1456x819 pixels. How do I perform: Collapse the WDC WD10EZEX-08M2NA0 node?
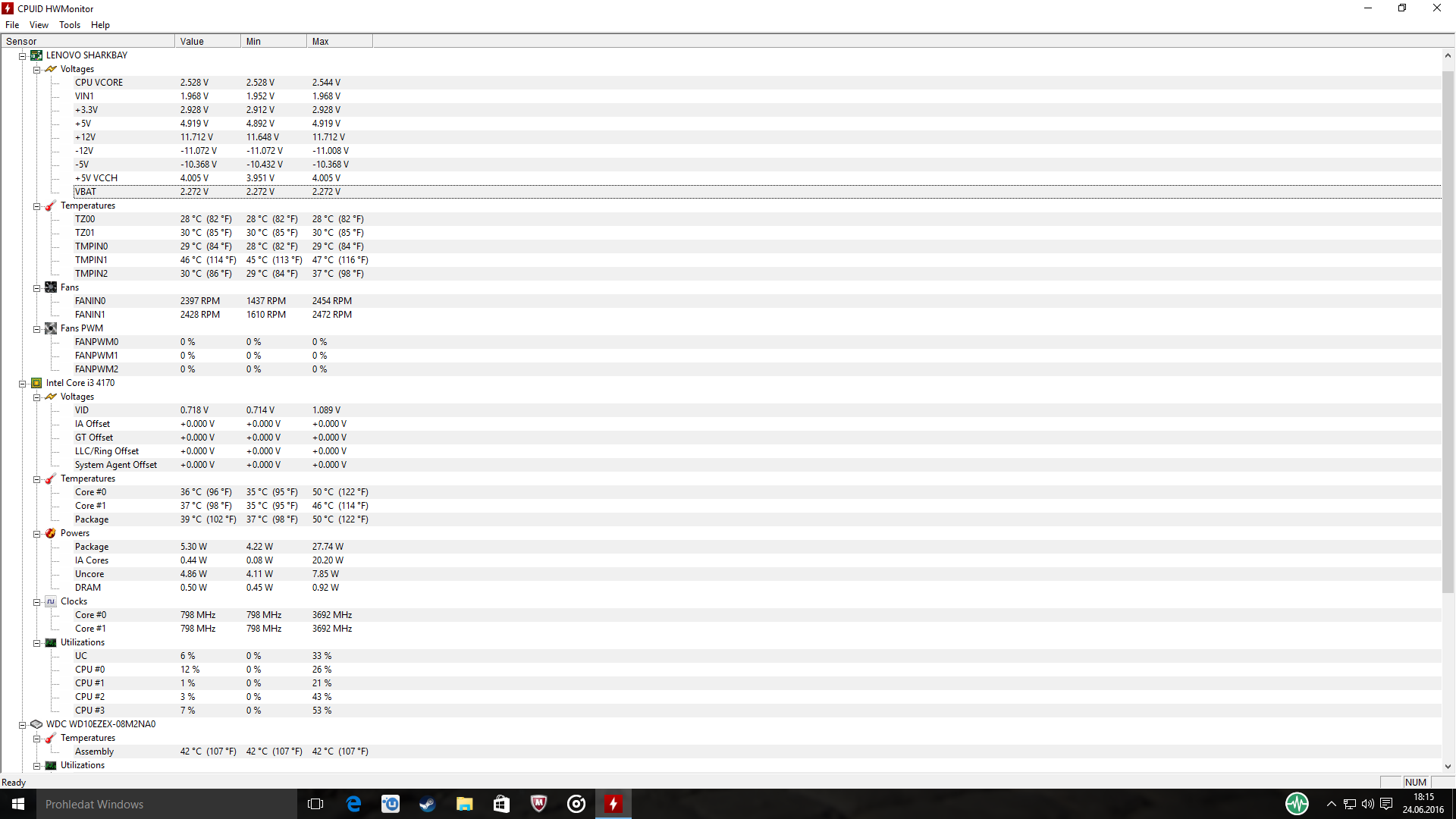[23, 725]
